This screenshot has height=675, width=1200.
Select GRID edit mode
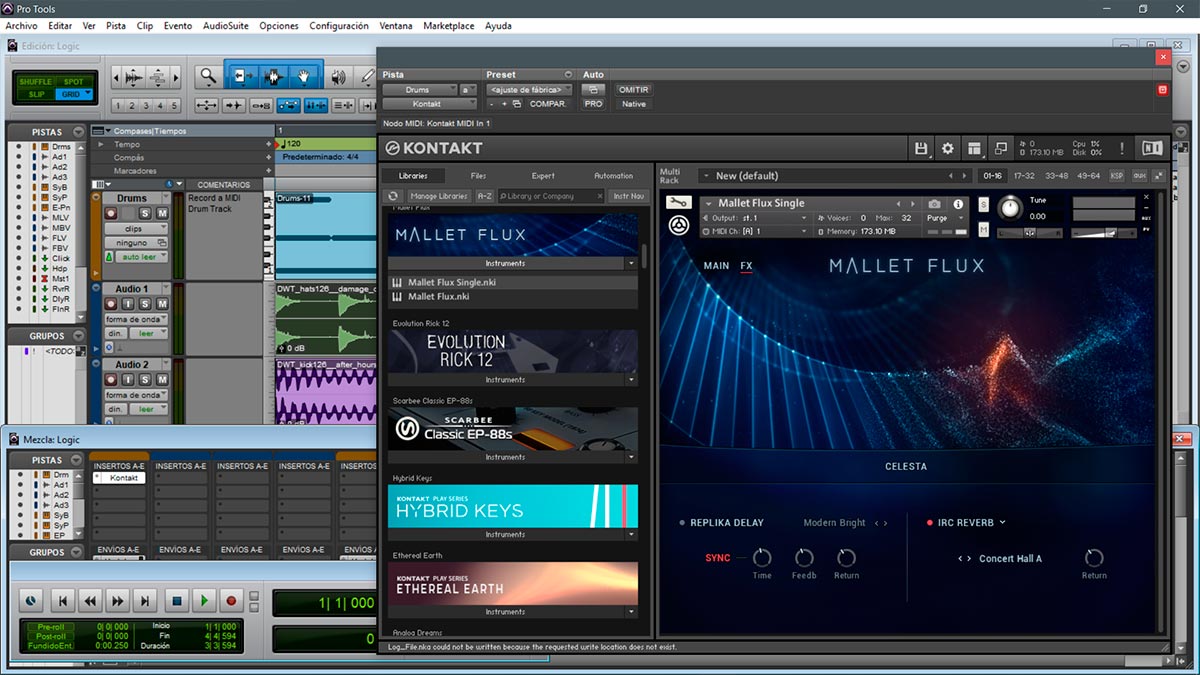(x=73, y=94)
